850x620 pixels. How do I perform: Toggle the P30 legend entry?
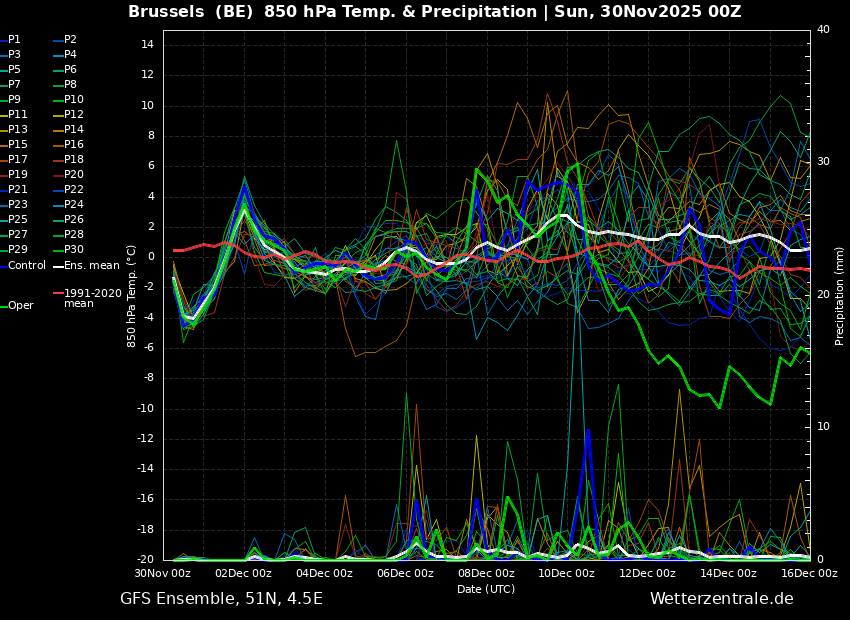(74, 250)
